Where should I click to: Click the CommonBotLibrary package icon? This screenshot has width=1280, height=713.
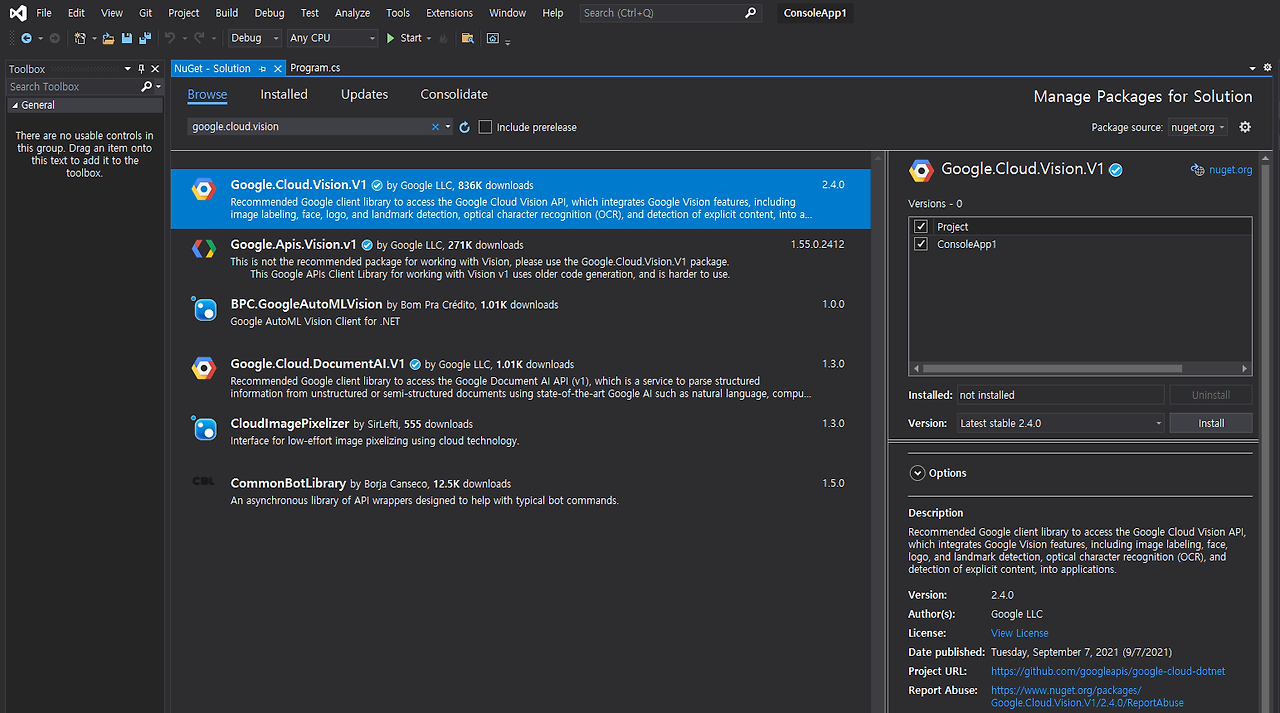[204, 482]
